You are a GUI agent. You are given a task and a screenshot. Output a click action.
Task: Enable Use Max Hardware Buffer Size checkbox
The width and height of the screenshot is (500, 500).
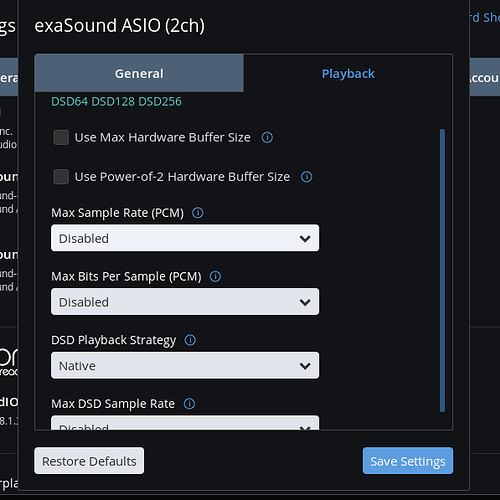61,137
